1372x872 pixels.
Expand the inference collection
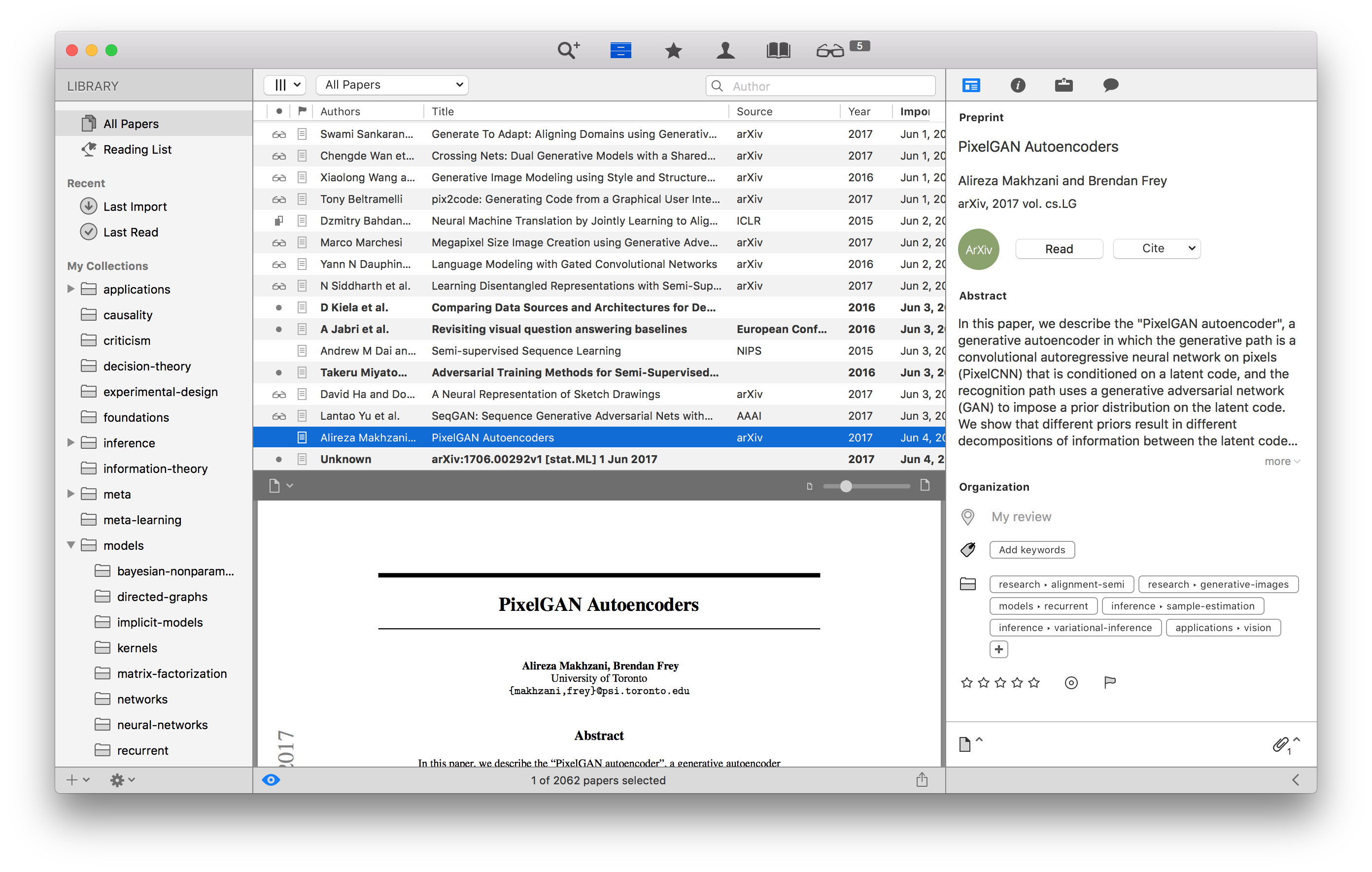click(70, 442)
